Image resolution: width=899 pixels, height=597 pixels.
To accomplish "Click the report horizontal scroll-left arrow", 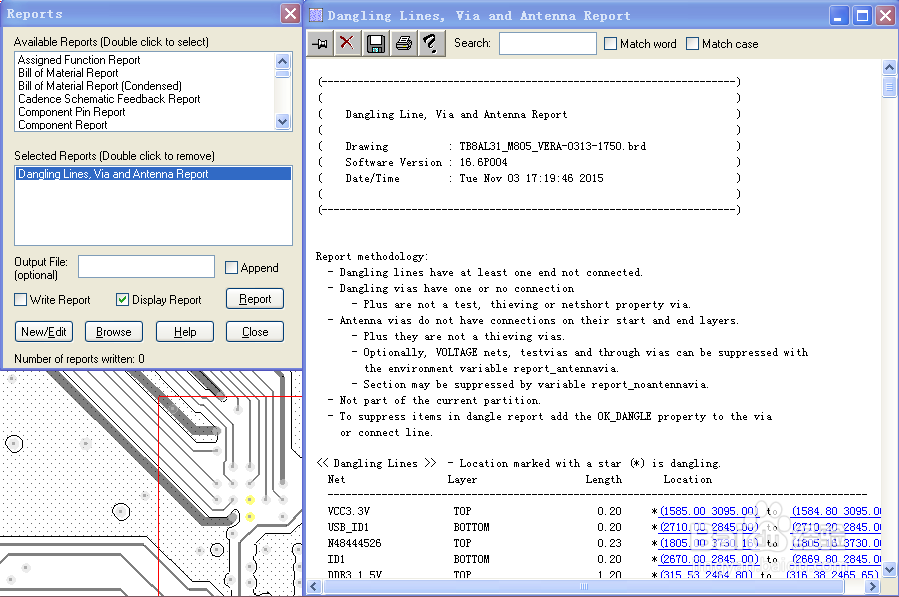I will pos(314,586).
